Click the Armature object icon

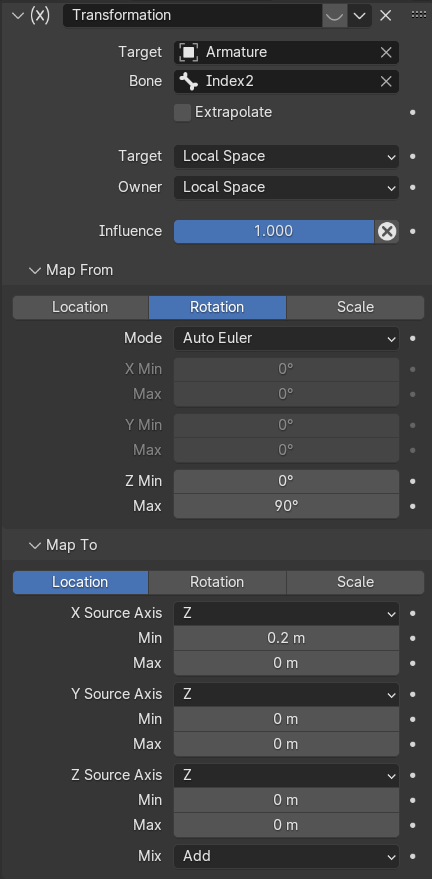(189, 52)
